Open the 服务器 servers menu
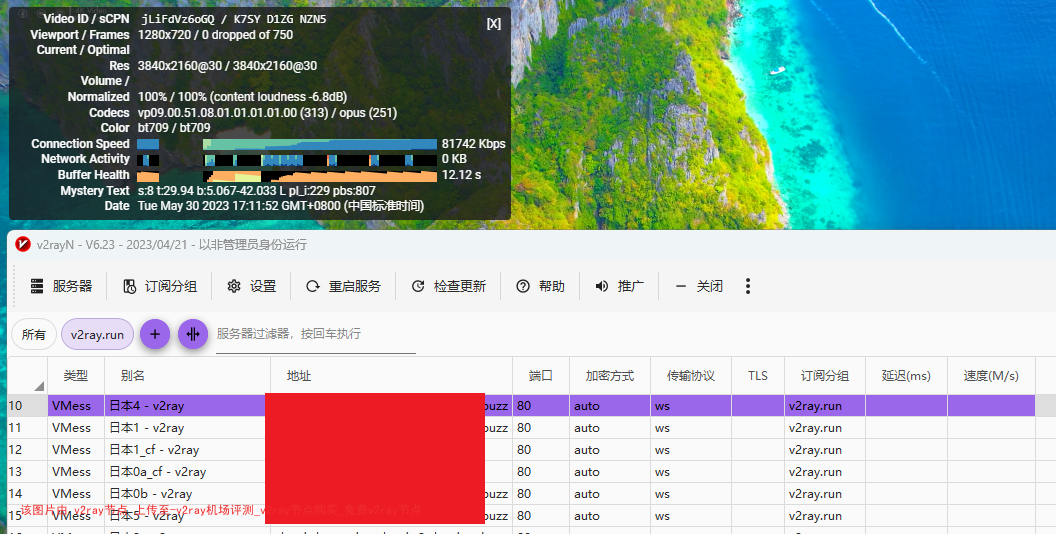This screenshot has width=1056, height=534. pyautogui.click(x=61, y=286)
